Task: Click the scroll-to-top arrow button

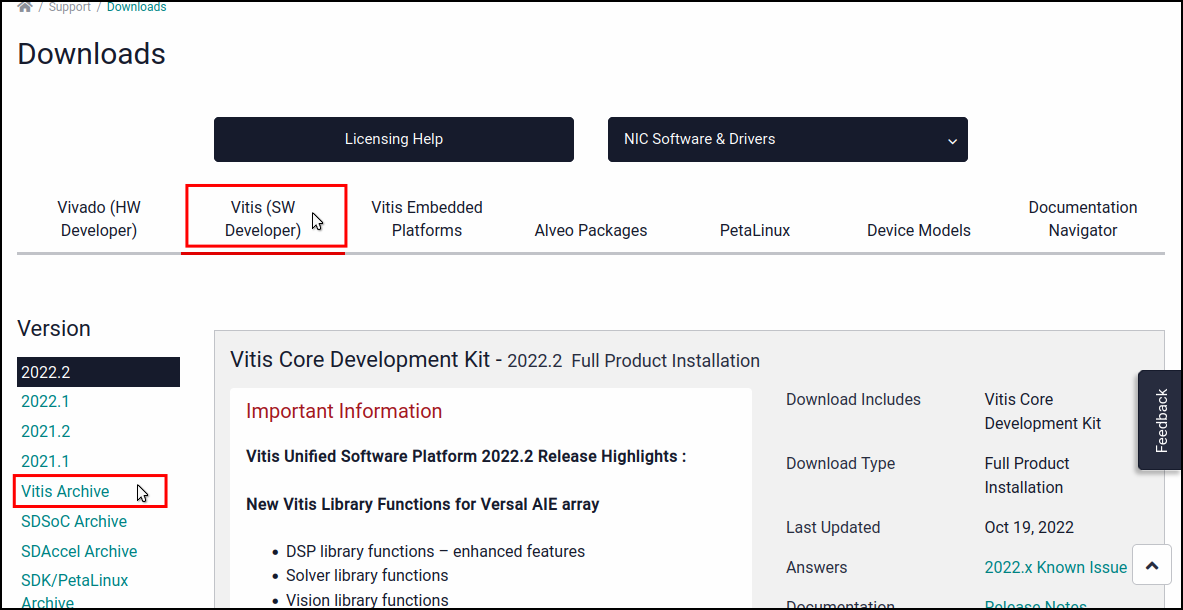Action: [1152, 566]
